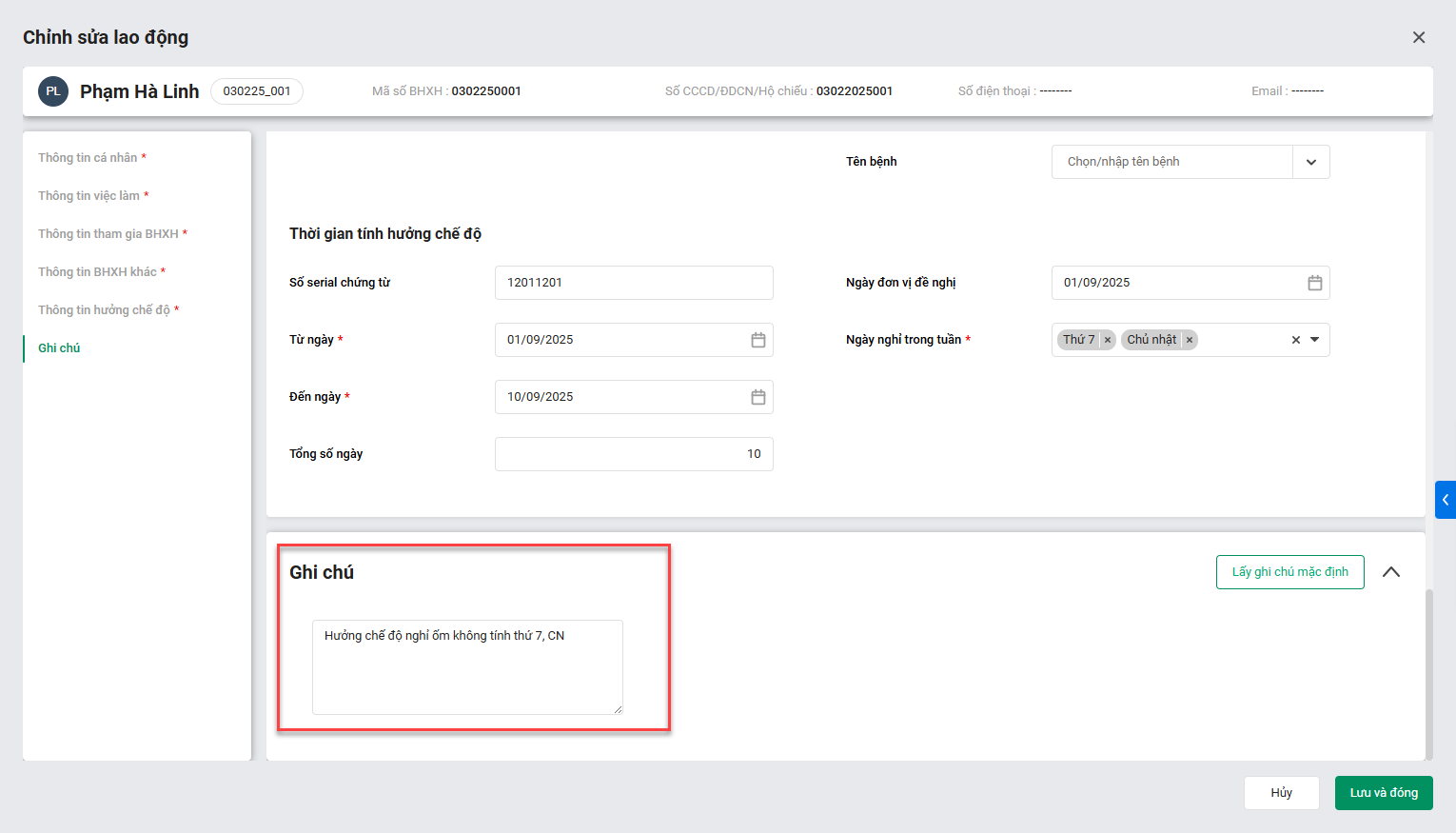
Task: Click the Hủy button
Action: [1281, 793]
